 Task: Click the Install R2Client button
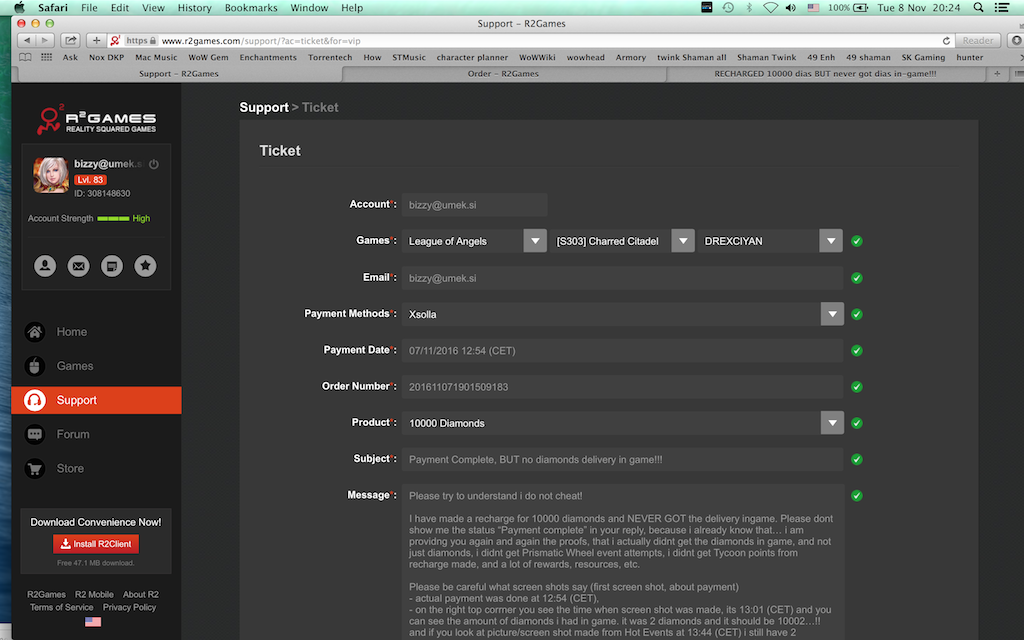coord(96,544)
